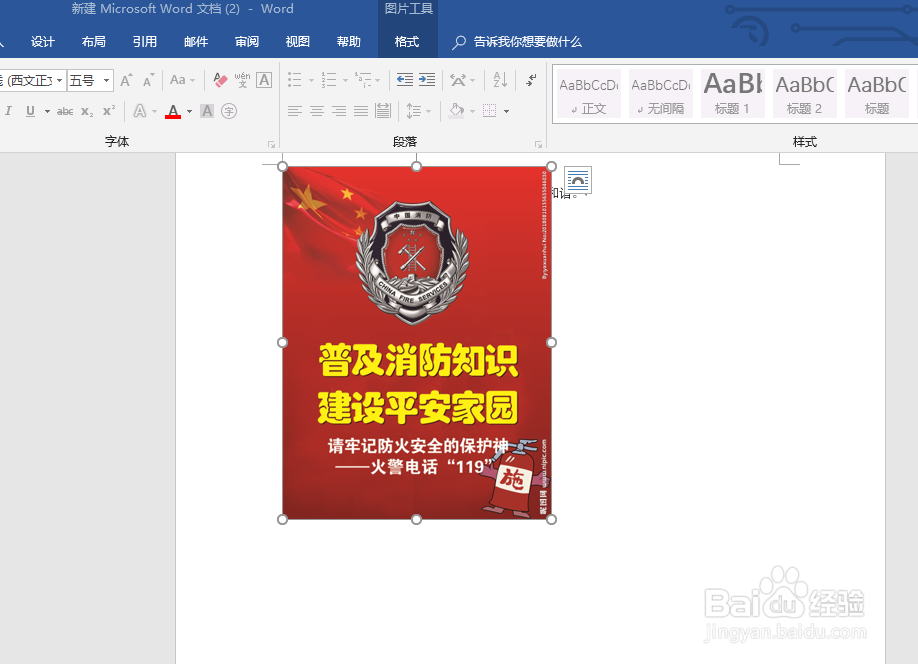Apply distributed alignment icon
Screen dimensions: 918x664
point(383,111)
